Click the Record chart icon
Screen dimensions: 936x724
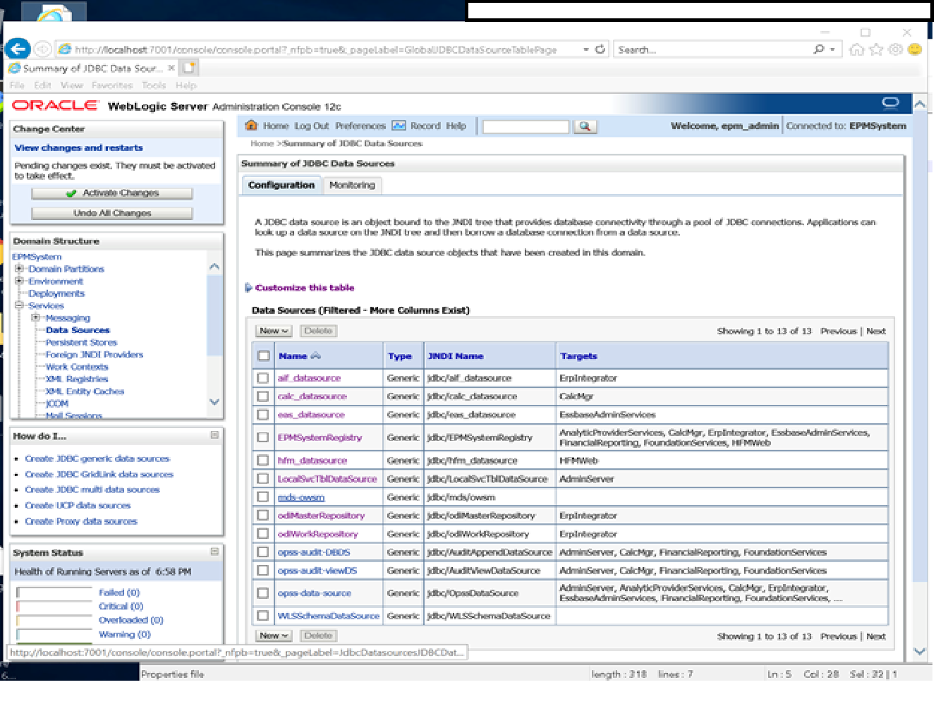click(399, 125)
